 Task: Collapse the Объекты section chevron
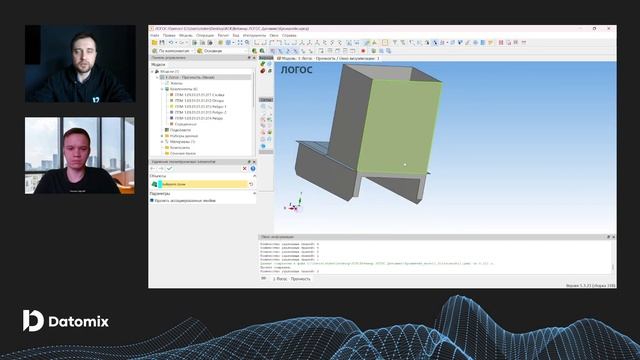[254, 176]
